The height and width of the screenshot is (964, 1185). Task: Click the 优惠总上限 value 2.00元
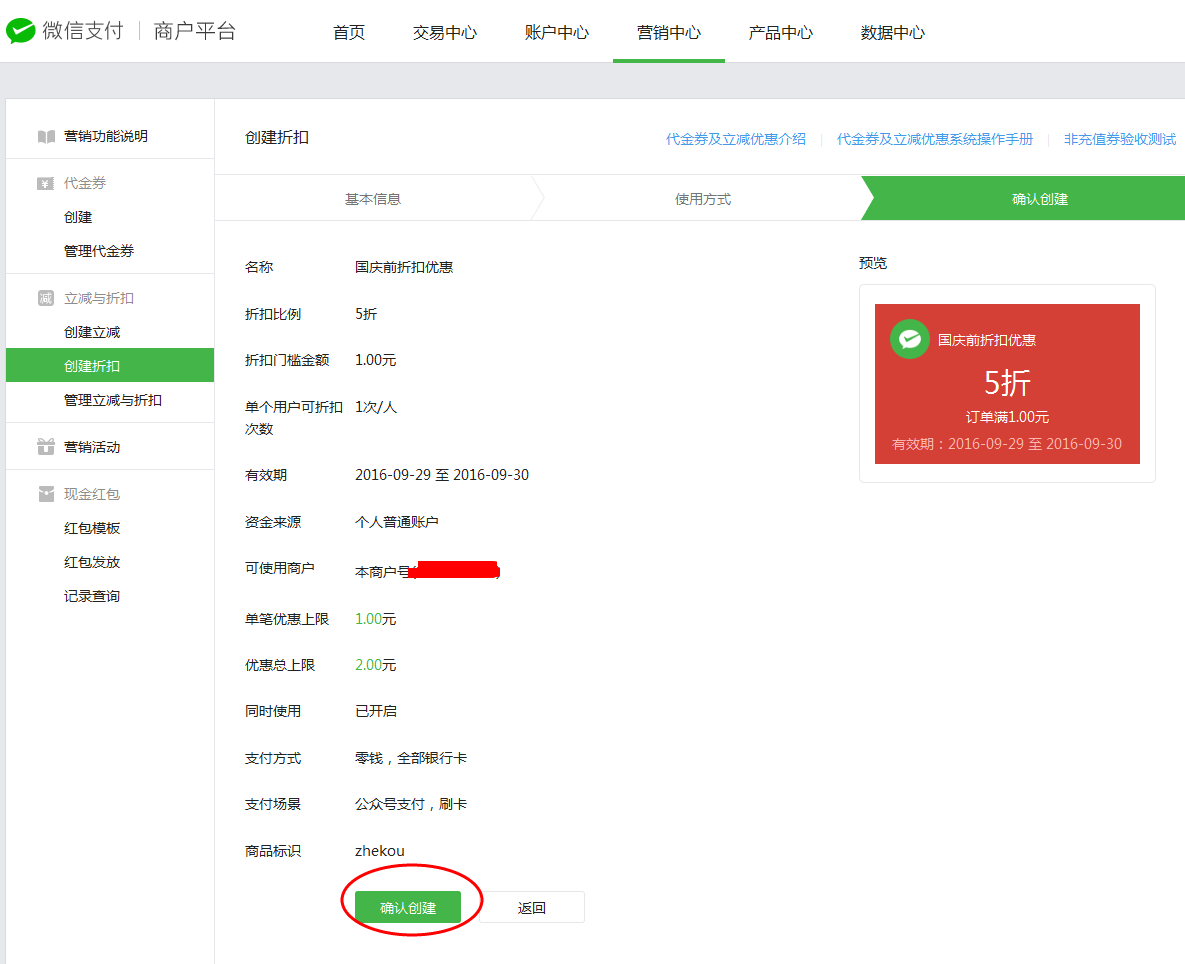point(376,666)
